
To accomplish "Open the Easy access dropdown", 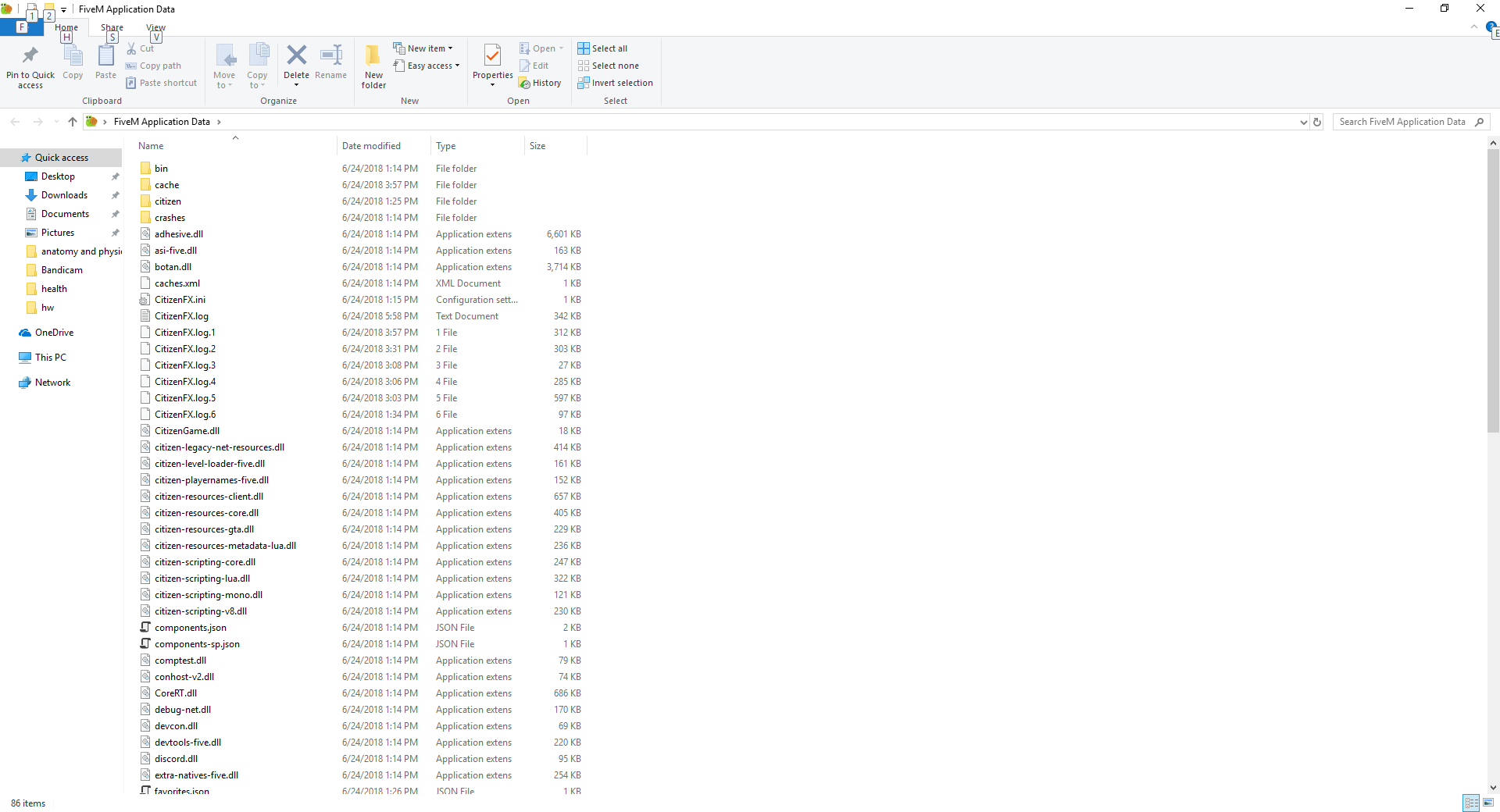I will (427, 66).
